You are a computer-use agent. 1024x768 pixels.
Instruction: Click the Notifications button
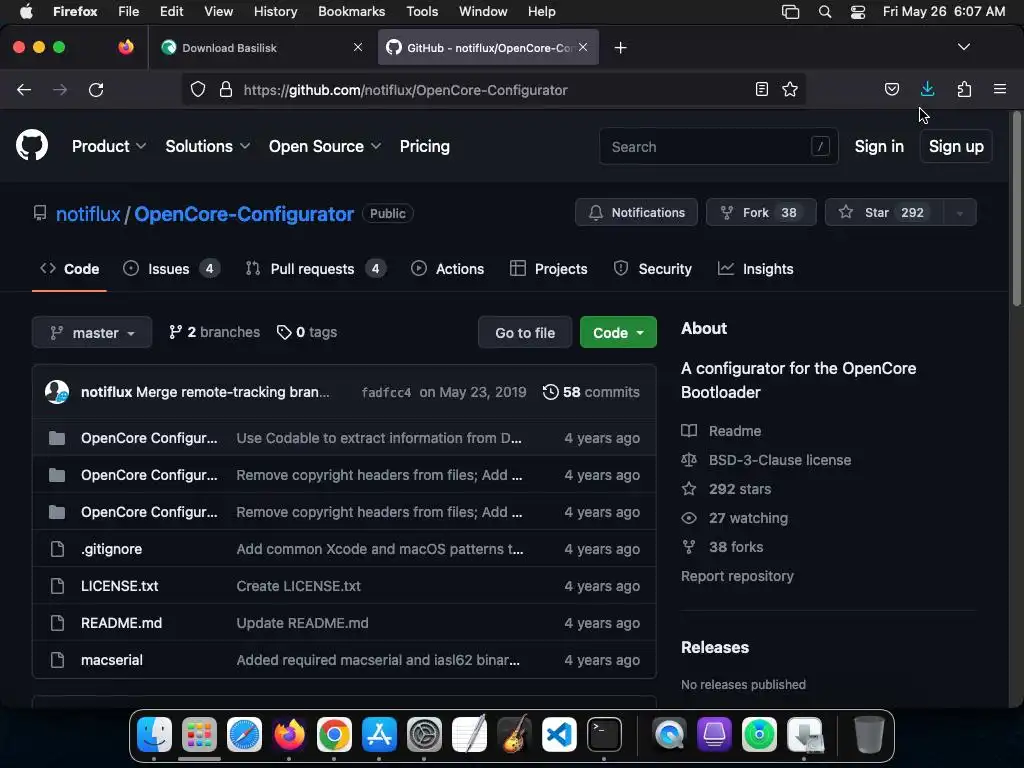click(x=636, y=212)
